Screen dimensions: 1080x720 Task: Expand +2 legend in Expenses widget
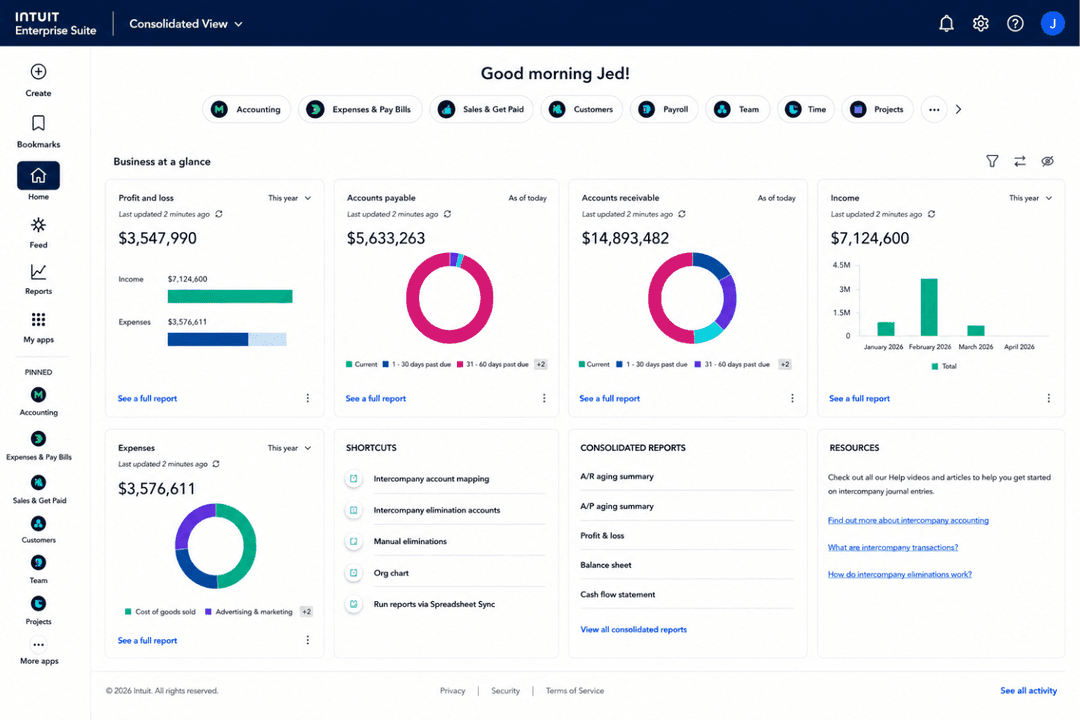(307, 612)
